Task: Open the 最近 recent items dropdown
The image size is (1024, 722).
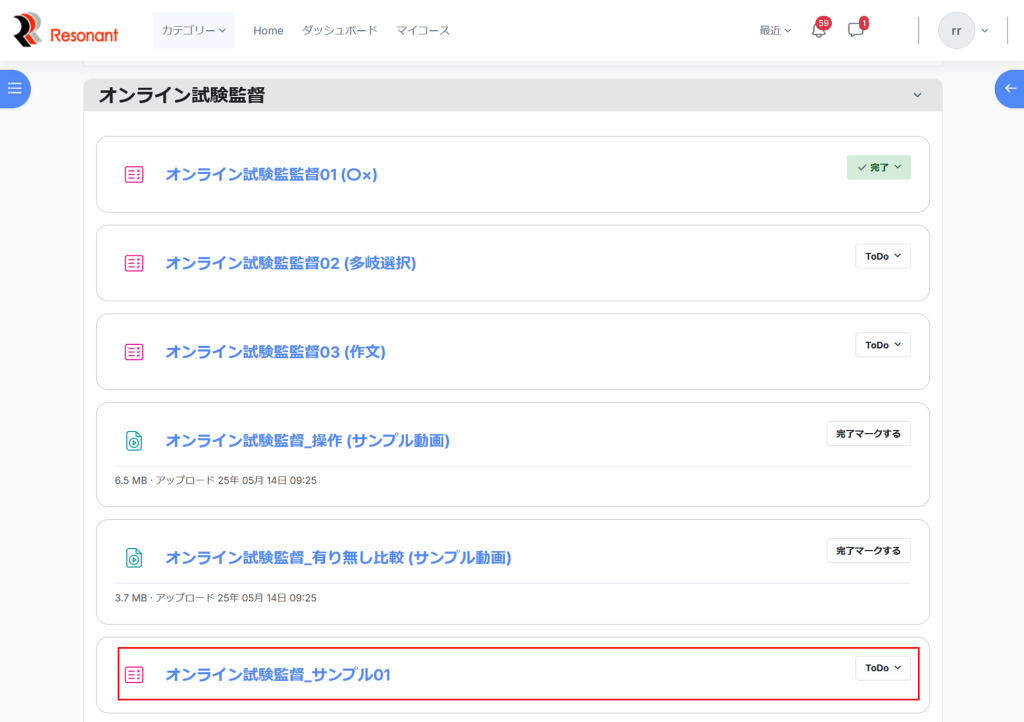Action: [x=775, y=31]
